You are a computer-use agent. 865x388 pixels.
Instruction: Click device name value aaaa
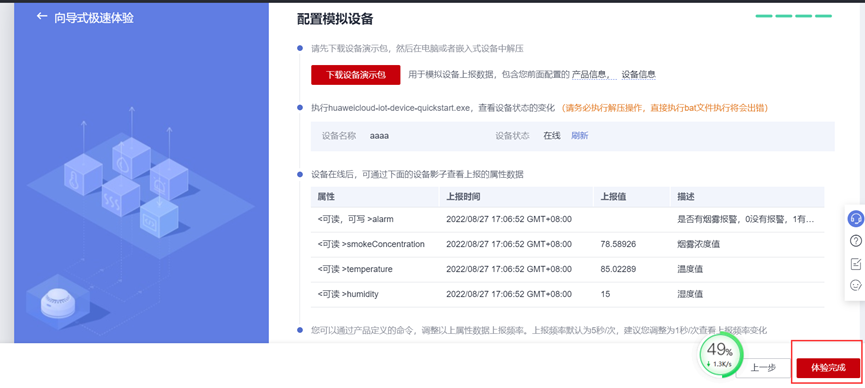click(x=379, y=135)
